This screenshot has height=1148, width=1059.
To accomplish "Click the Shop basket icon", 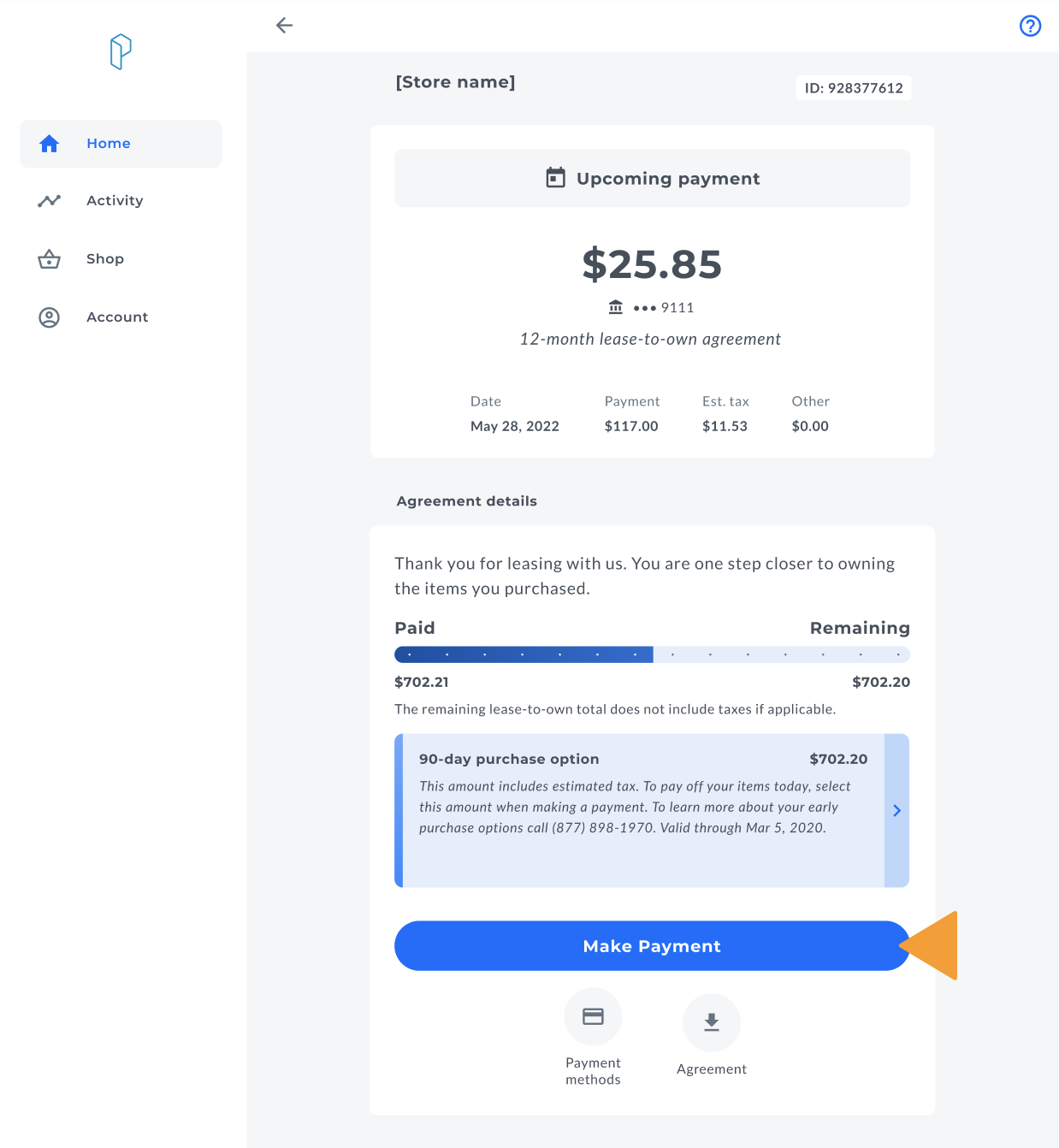I will [50, 259].
